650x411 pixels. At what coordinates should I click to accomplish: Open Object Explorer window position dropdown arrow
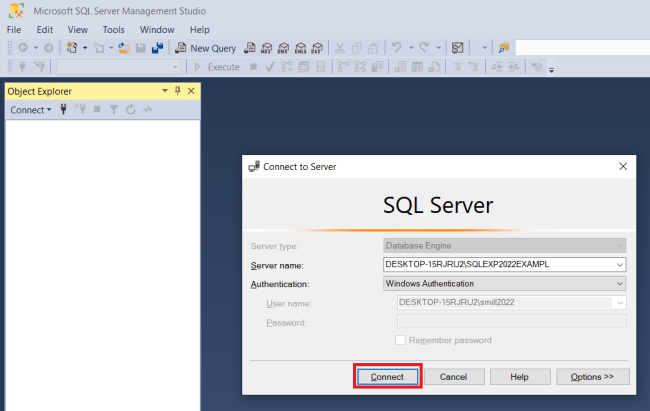165,91
